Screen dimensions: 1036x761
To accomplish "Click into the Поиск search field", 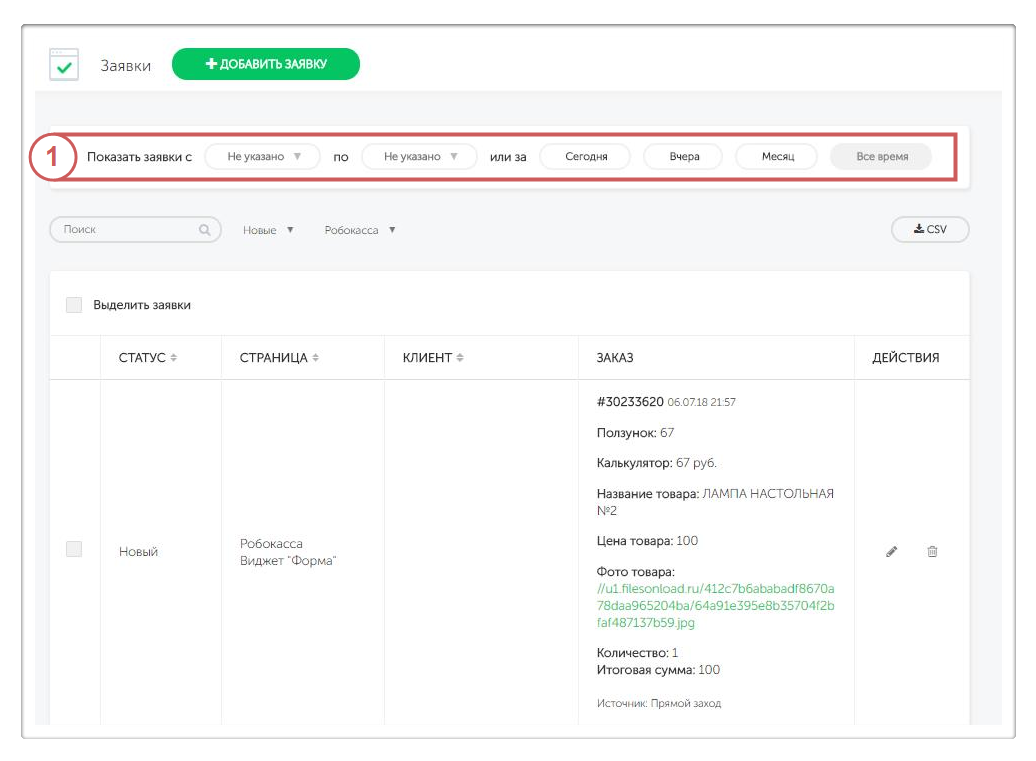I will point(125,230).
